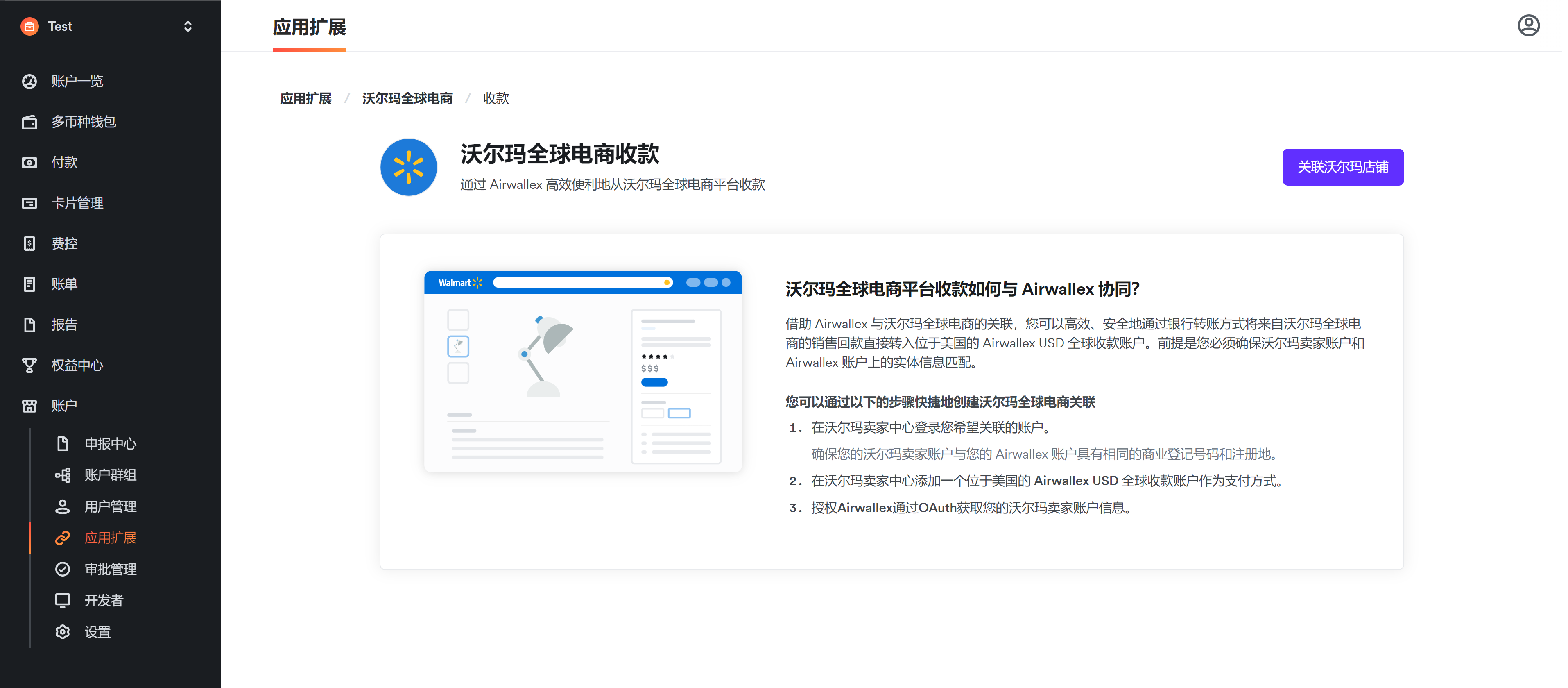The height and width of the screenshot is (688, 1568).
Task: Click step 3 授权Airwallex通过OAuth text
Action: click(971, 509)
